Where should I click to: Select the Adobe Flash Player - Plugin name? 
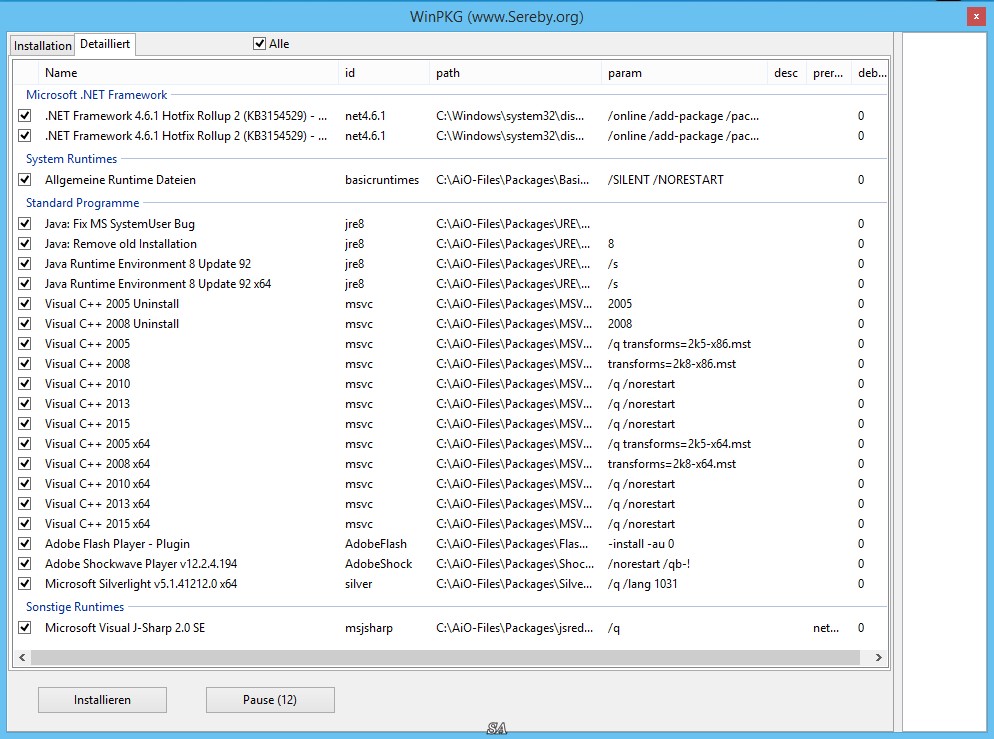(117, 544)
